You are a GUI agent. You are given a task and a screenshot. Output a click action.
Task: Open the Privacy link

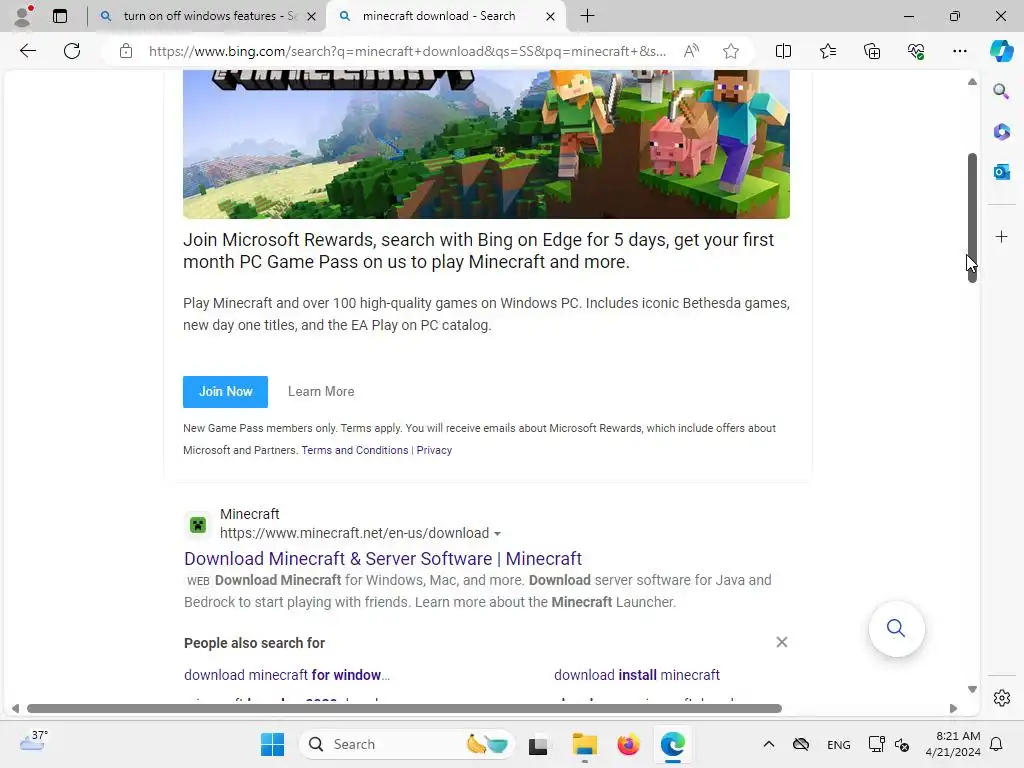[x=434, y=450]
